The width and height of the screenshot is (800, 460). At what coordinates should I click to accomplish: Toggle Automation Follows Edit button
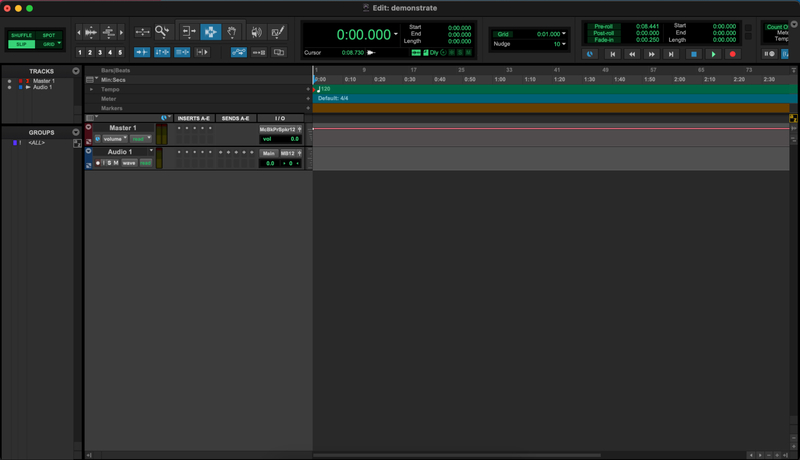pos(239,52)
